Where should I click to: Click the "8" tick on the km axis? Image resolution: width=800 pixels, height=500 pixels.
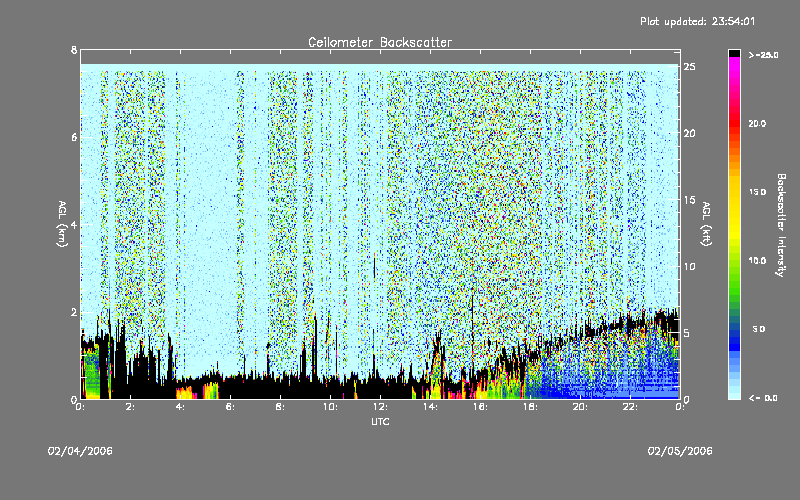click(74, 50)
